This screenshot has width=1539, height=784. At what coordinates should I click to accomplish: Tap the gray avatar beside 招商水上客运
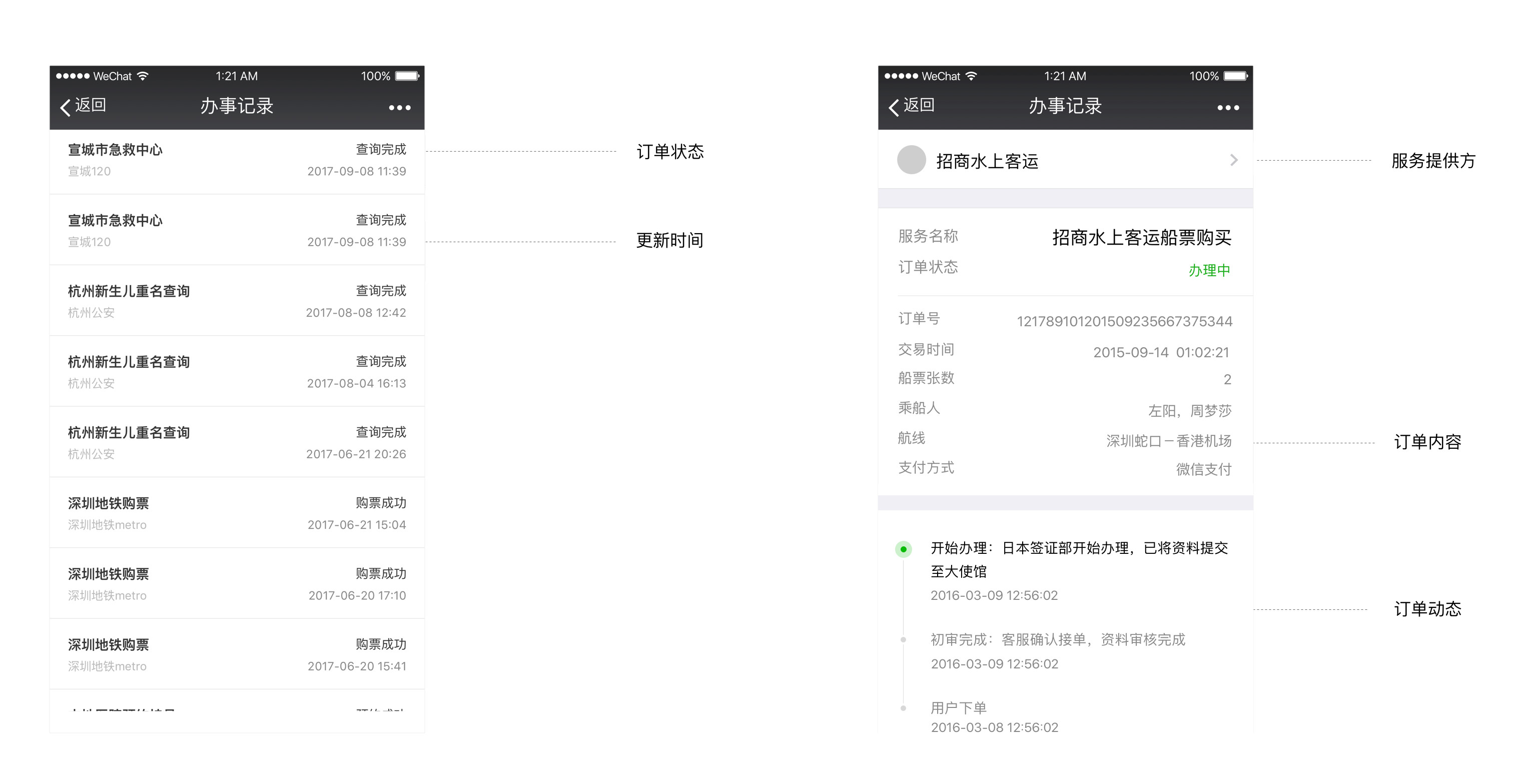point(911,160)
